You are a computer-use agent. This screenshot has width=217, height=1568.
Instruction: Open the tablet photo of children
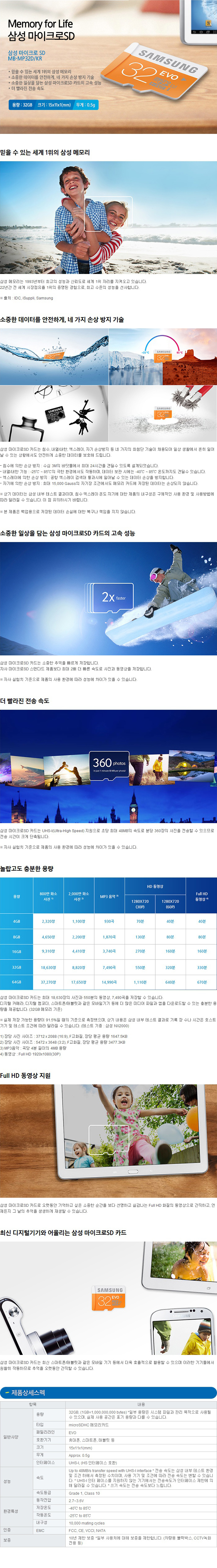[108, 1141]
